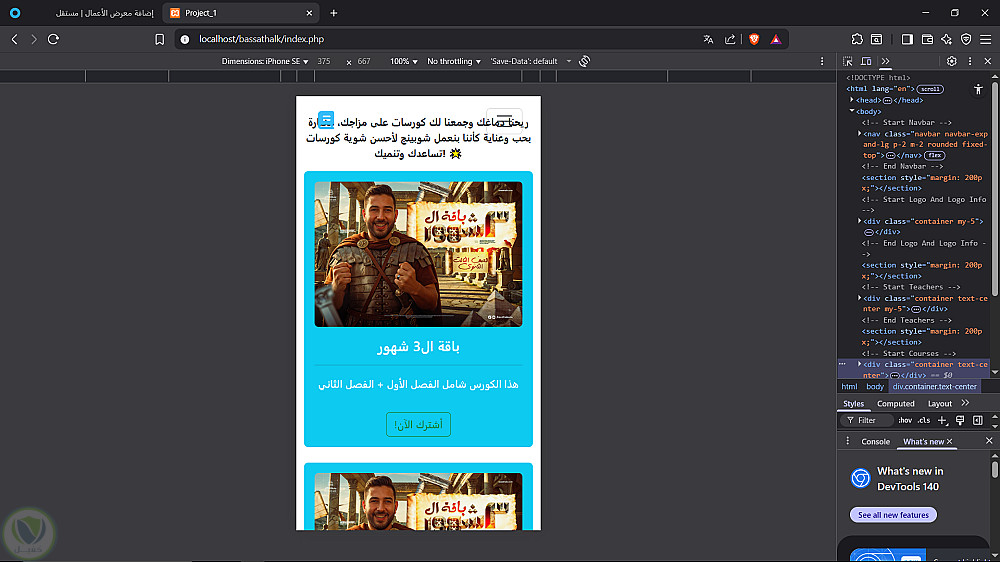Go back with the browser back arrow
1000x562 pixels.
coord(15,39)
